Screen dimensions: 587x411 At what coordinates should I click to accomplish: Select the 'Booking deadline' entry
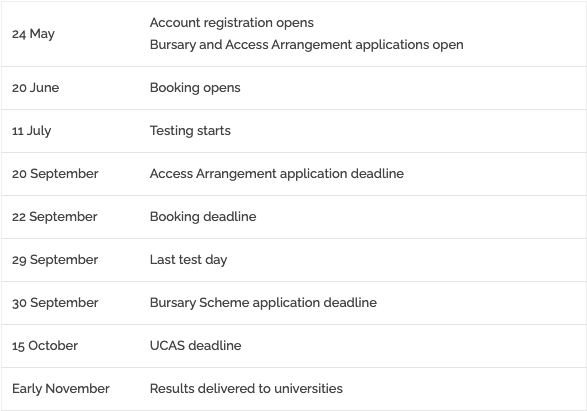pos(203,217)
